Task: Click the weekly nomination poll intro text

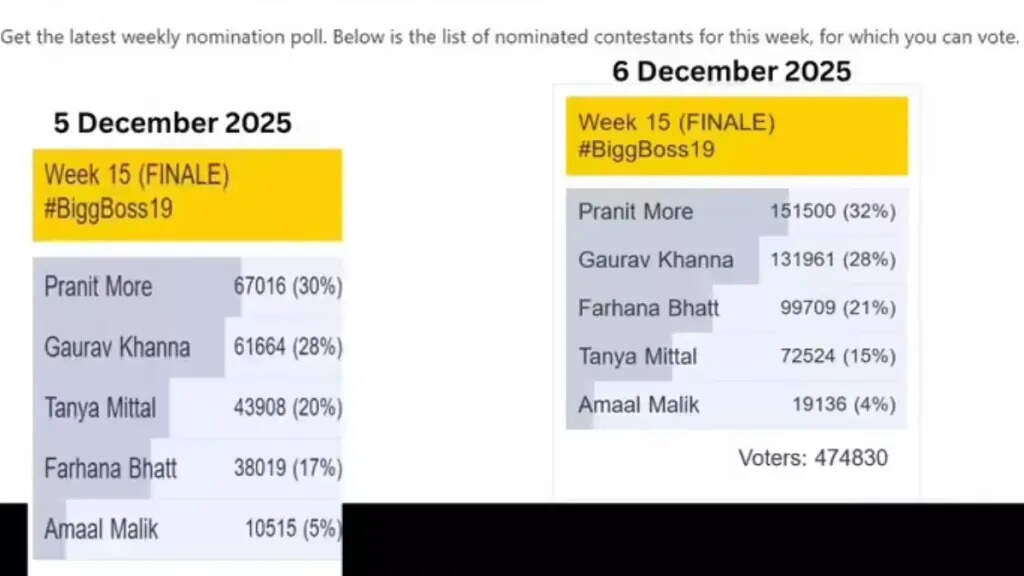Action: [x=510, y=38]
